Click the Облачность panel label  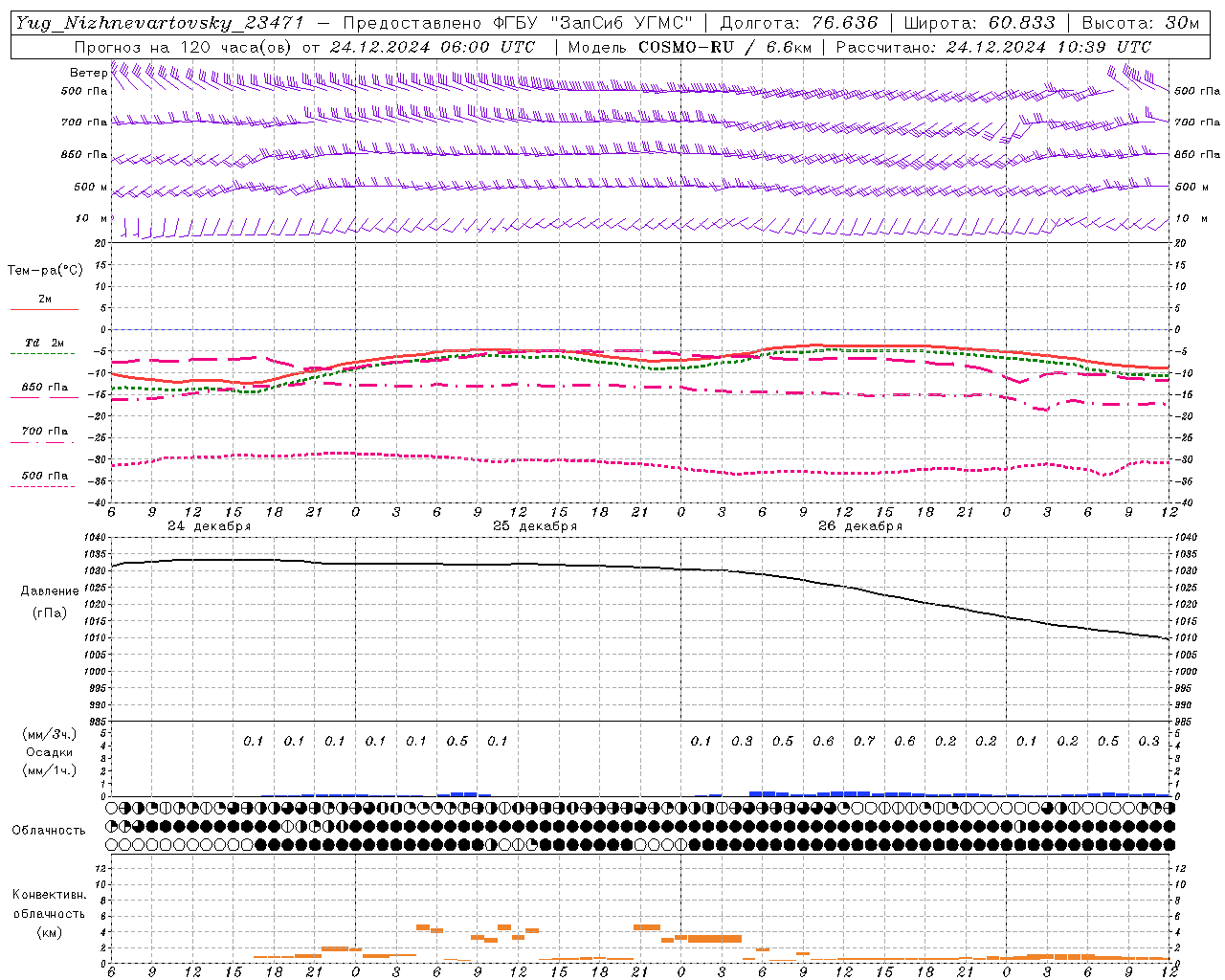coord(49,830)
